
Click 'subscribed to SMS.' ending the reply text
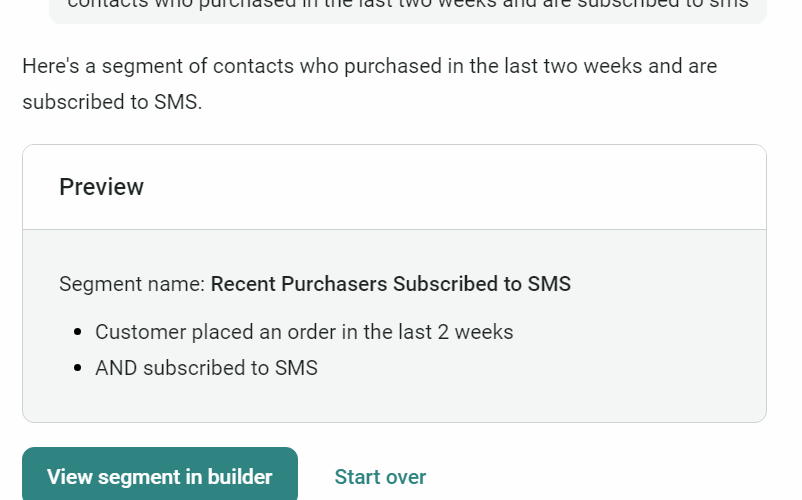112,102
